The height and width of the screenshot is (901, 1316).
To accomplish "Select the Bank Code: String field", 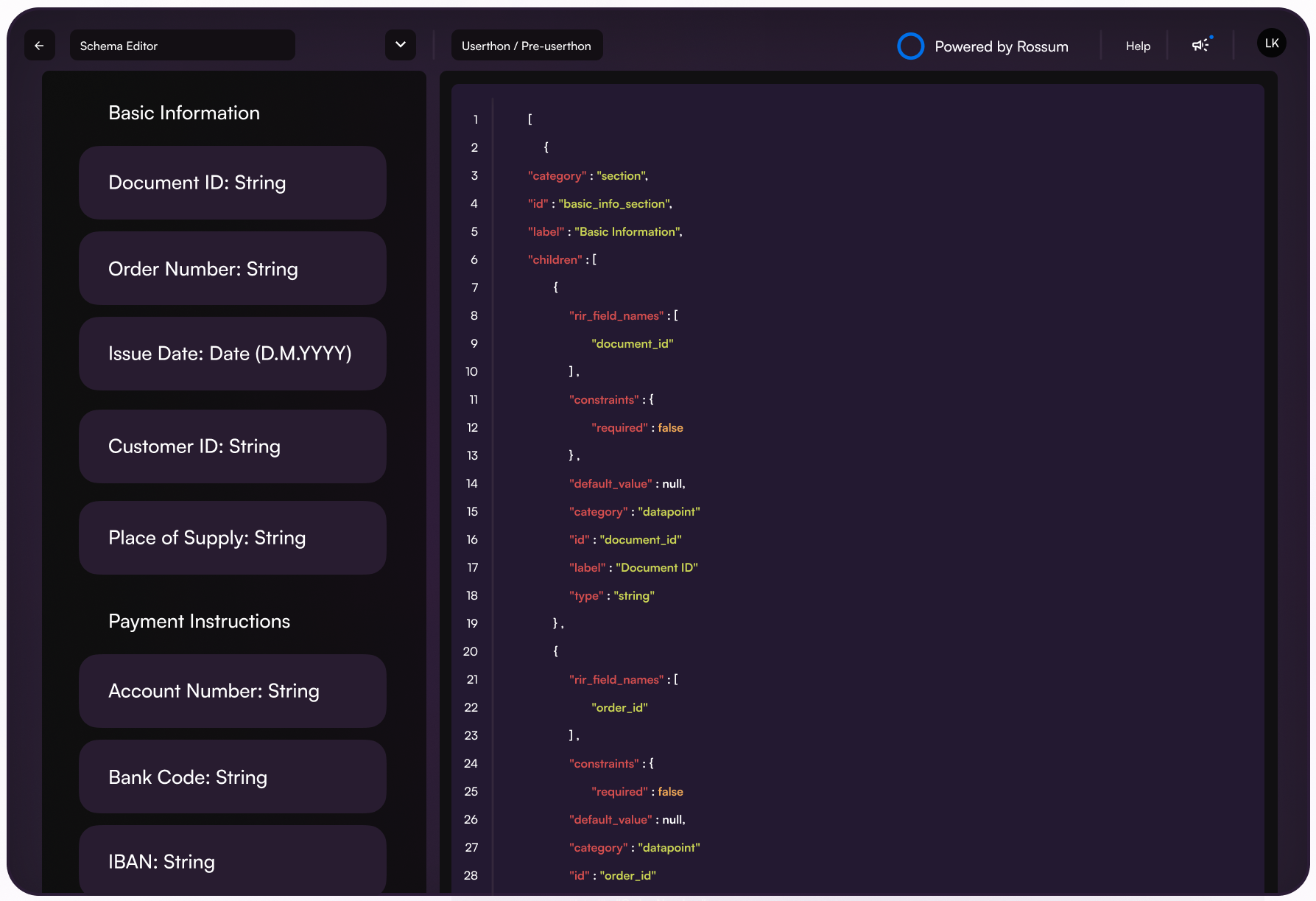I will [233, 777].
